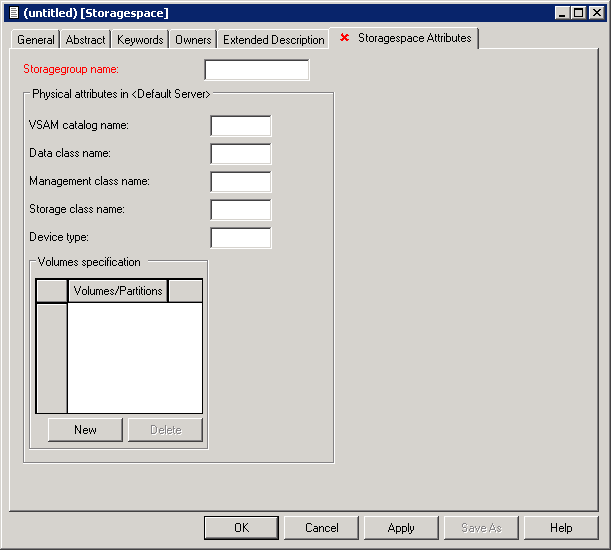The image size is (611, 550).
Task: Click inside the empty Volumes/Partitions list
Action: [x=135, y=358]
